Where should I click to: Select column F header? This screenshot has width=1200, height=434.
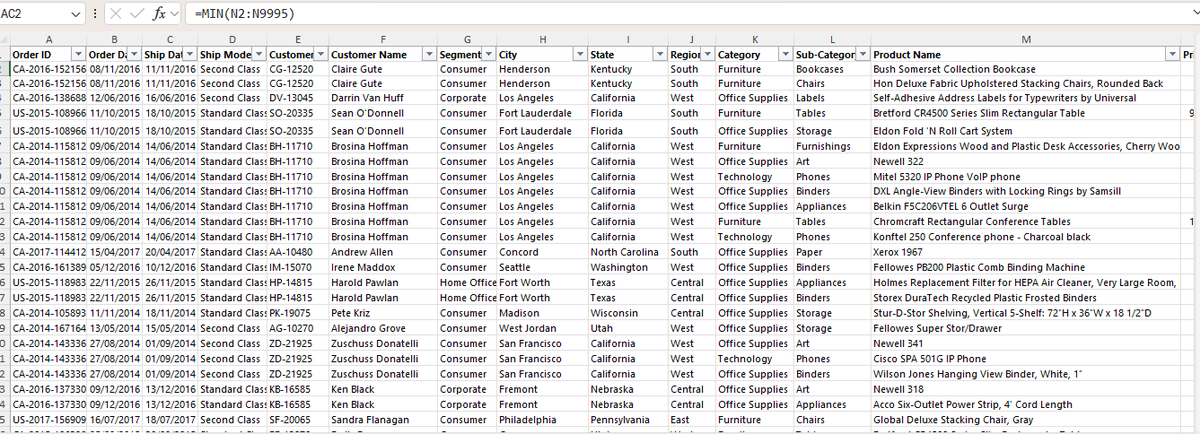point(382,38)
